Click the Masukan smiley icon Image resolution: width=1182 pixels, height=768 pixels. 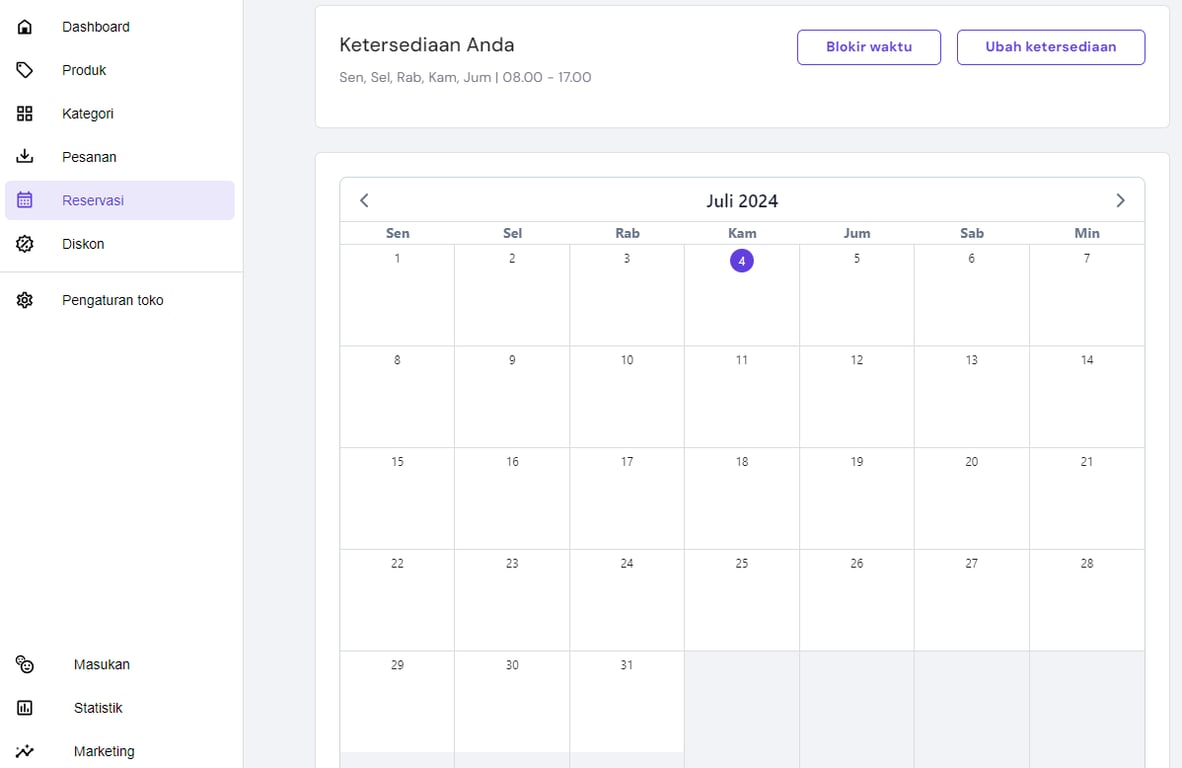click(25, 665)
